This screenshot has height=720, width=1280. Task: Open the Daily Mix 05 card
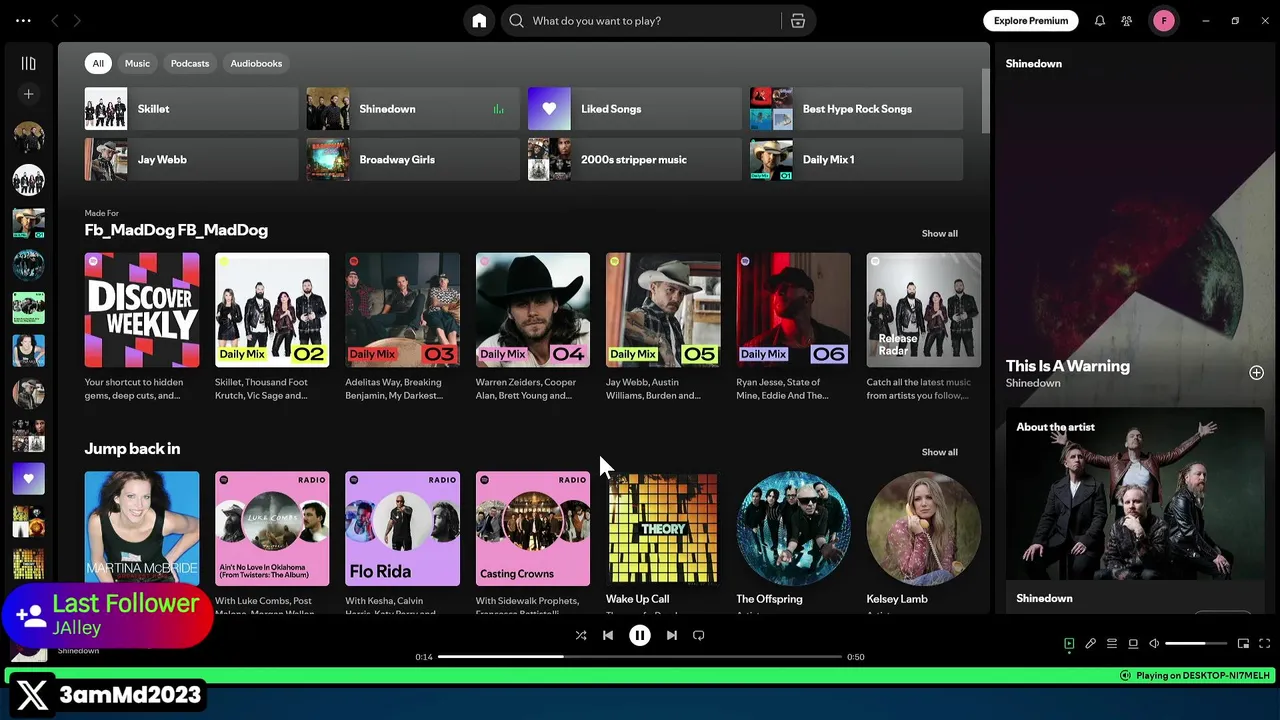[663, 327]
